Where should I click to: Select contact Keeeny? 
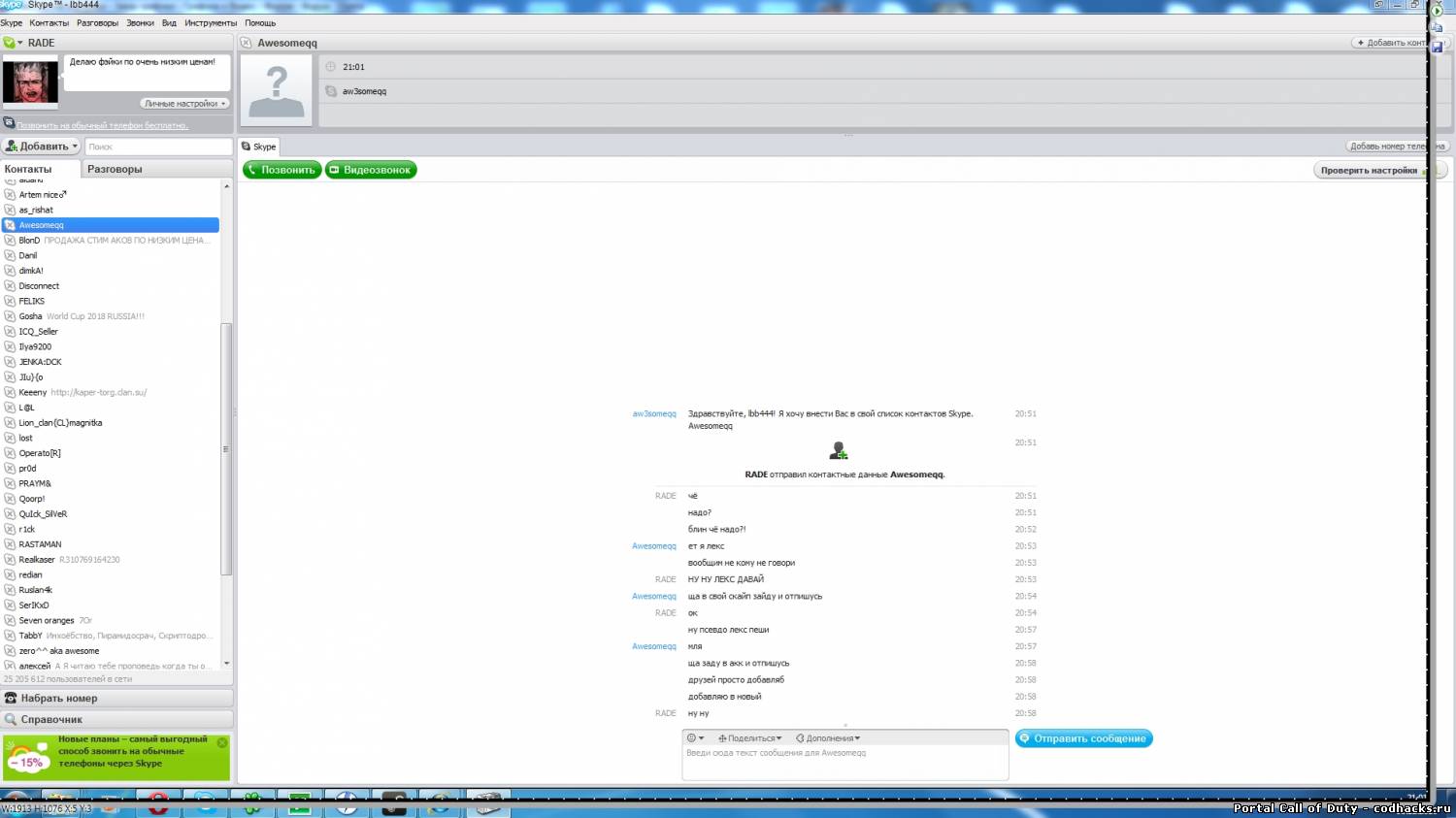point(111,392)
